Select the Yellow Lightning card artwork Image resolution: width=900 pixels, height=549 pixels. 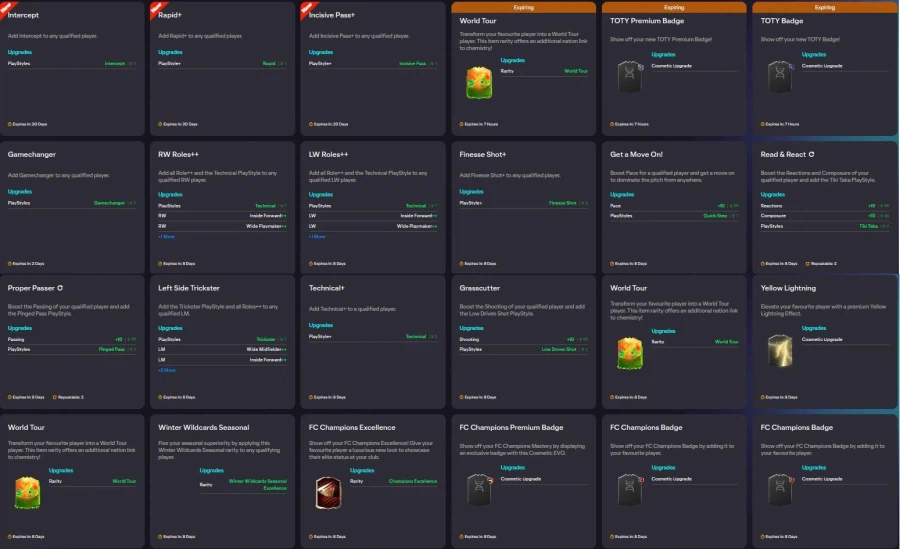pyautogui.click(x=780, y=351)
